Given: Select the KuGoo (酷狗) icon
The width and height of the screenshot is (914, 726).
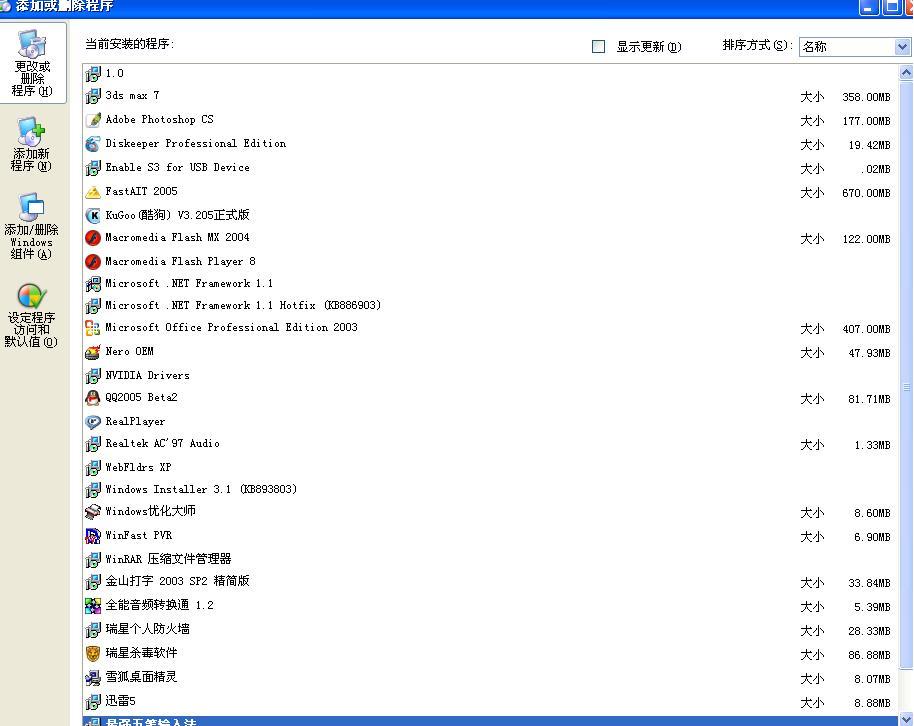Looking at the screenshot, I should point(93,216).
